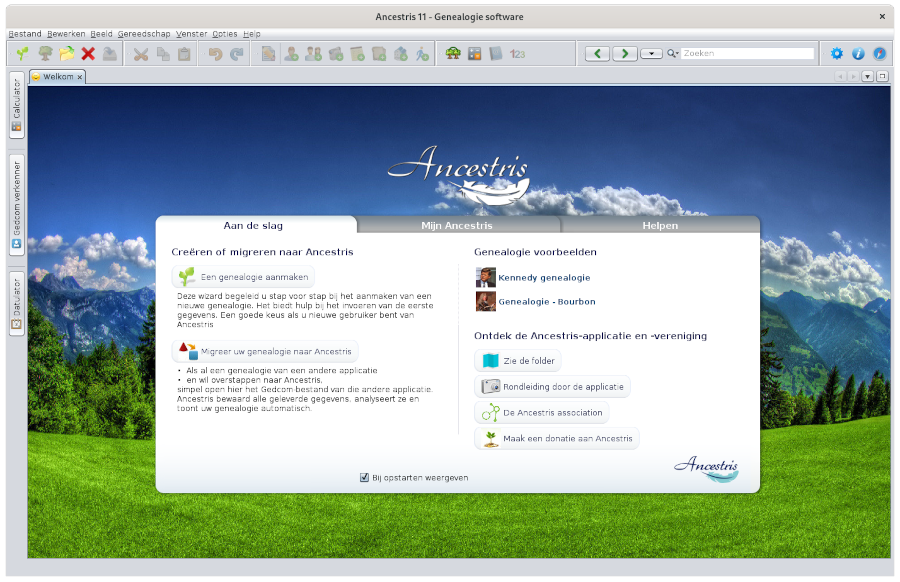Screen dimensions: 900x582
Task: Click the calculator toolbar icon
Action: [475, 54]
